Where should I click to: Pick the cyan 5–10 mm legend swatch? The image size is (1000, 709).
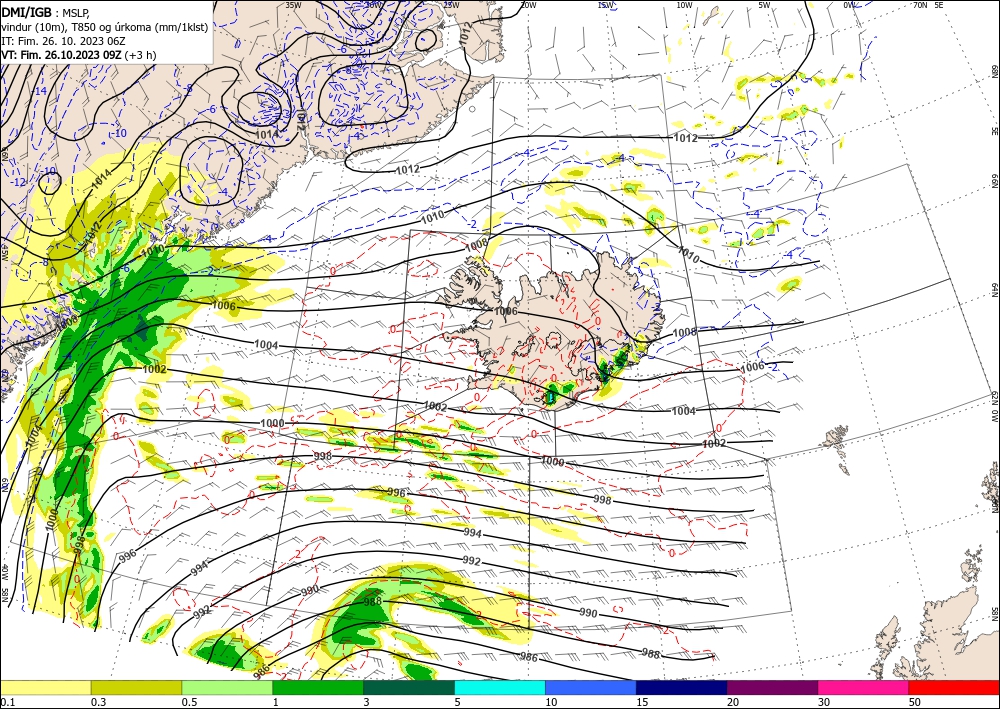coord(500,687)
